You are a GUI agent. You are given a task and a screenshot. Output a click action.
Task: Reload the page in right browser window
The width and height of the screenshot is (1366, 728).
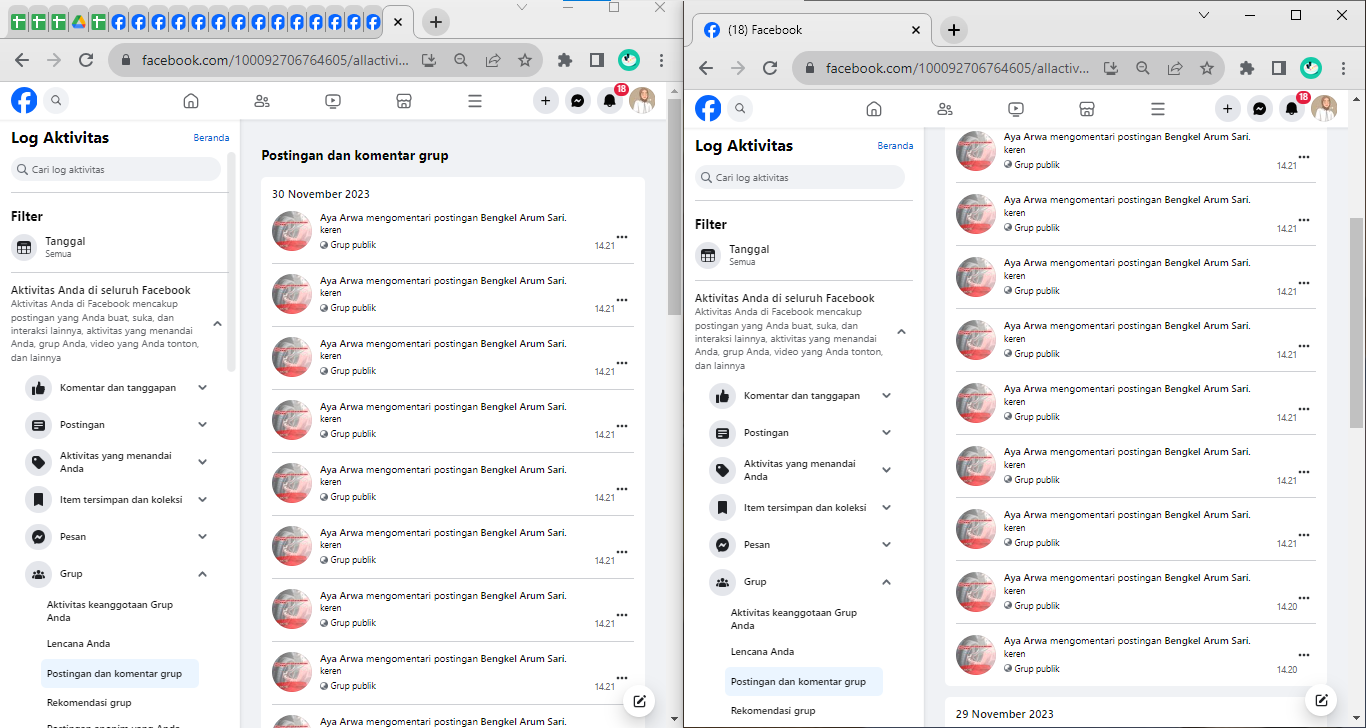click(x=770, y=68)
